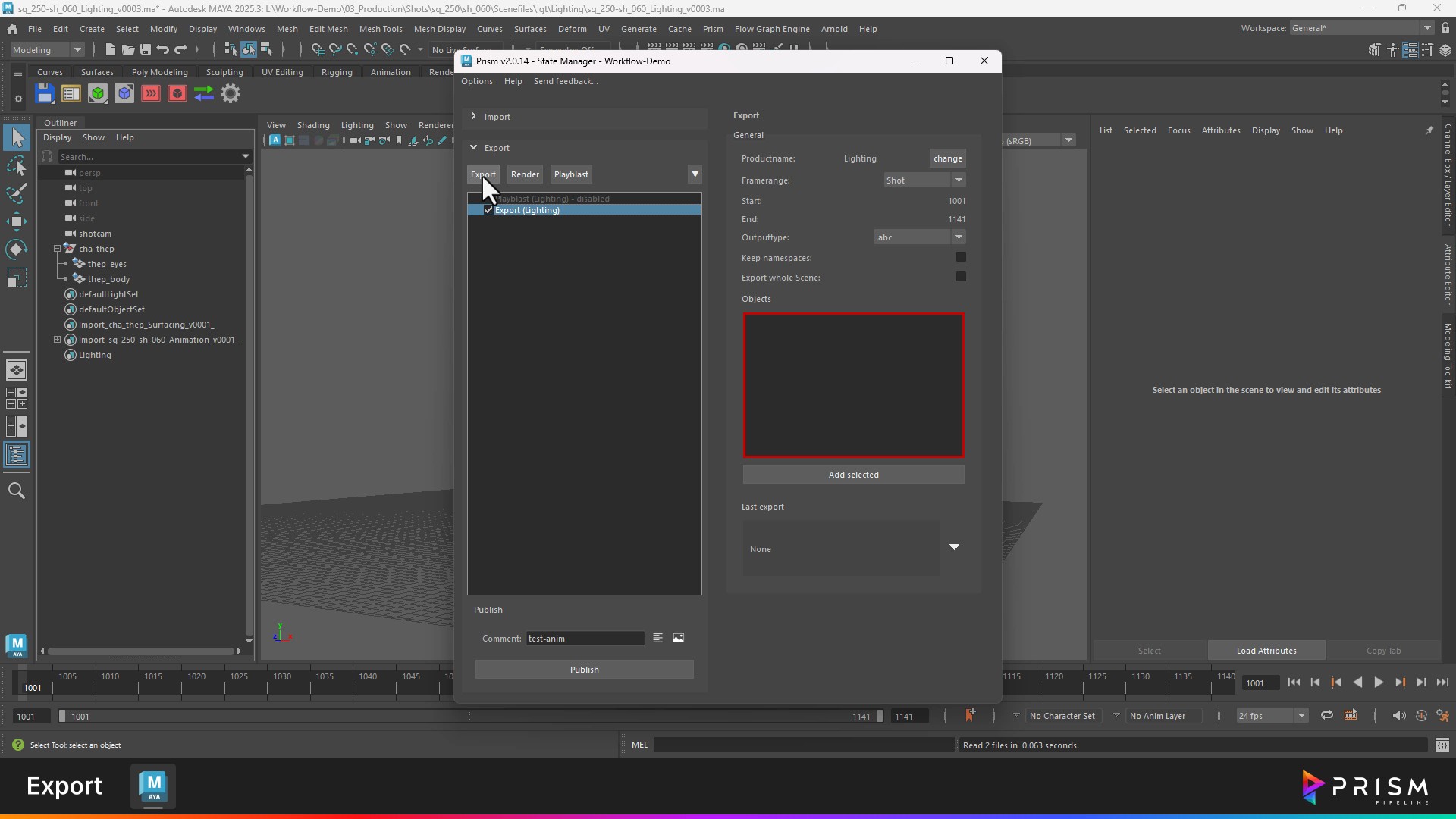This screenshot has width=1456, height=819.
Task: Activate the Lasso Select tool
Action: point(17,166)
